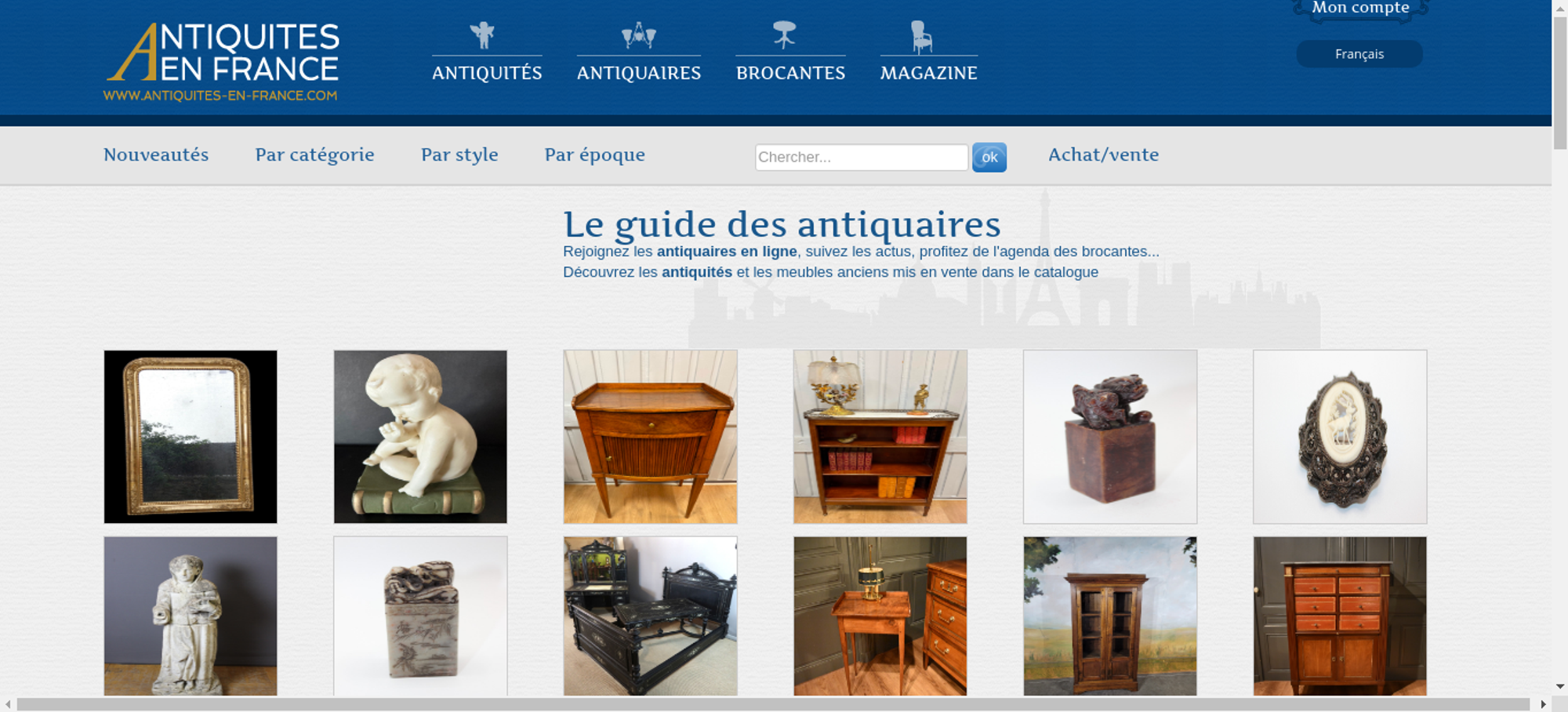The image size is (1568, 712).
Task: Expand the Par catégorie menu
Action: (x=314, y=154)
